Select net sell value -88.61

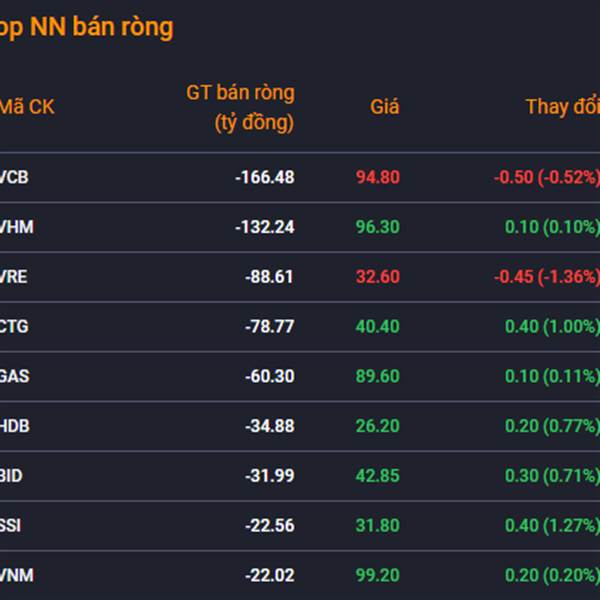click(x=270, y=277)
